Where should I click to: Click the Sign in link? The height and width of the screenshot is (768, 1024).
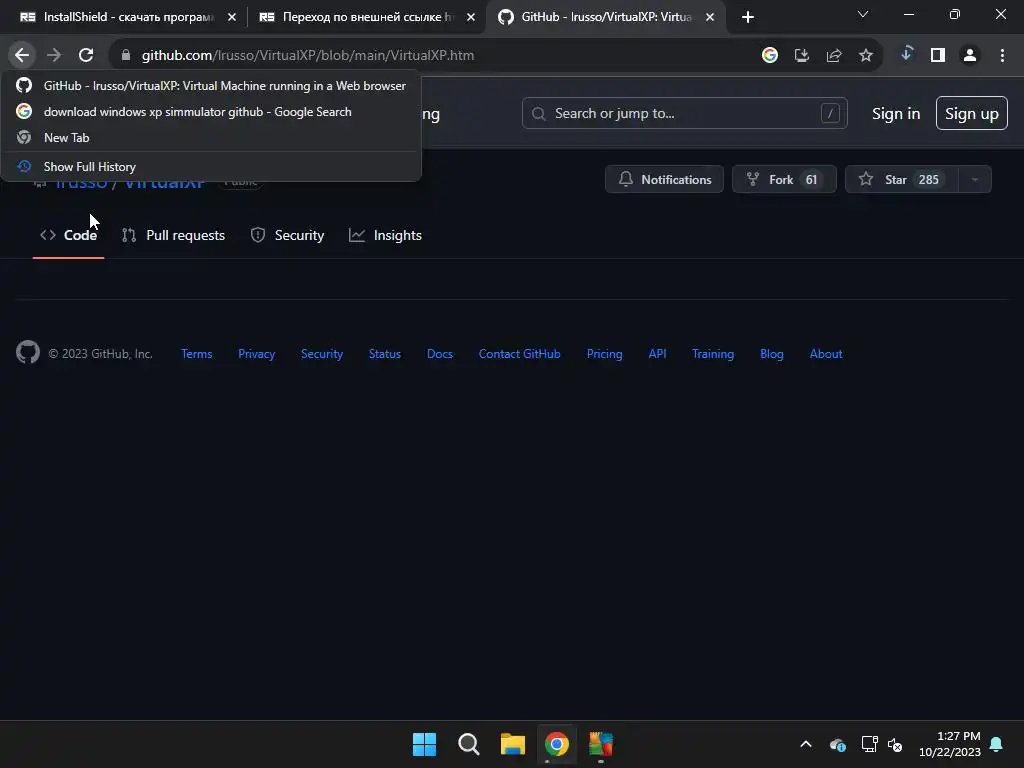896,114
